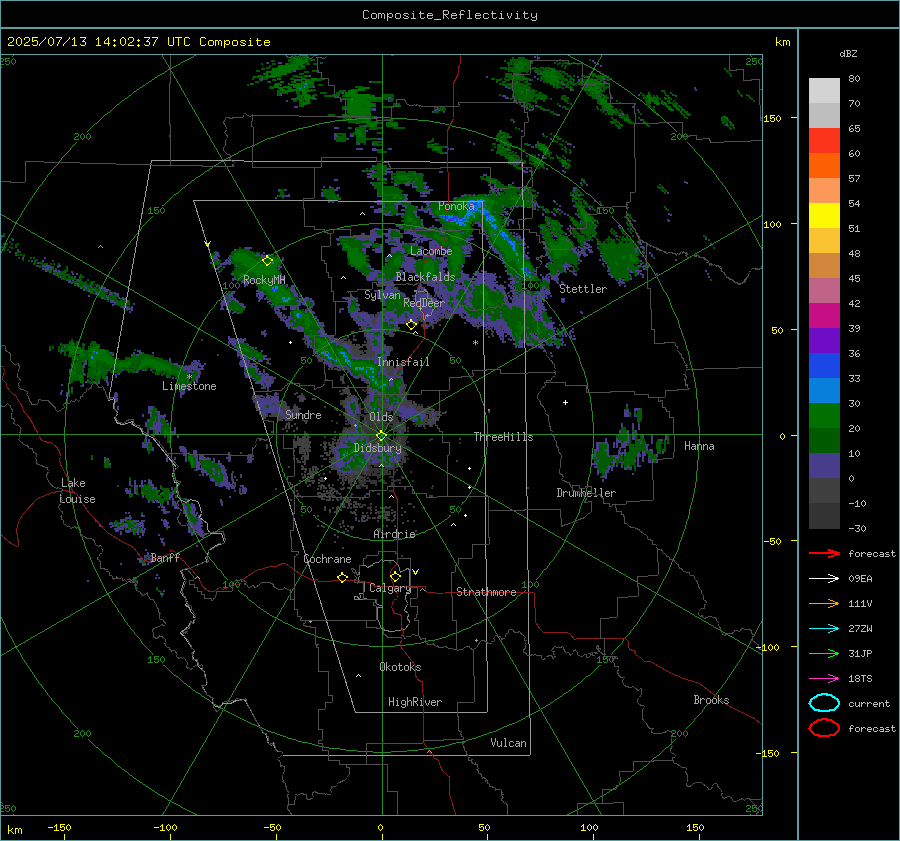Click the Okotoks city label
This screenshot has height=841, width=900.
(x=400, y=667)
